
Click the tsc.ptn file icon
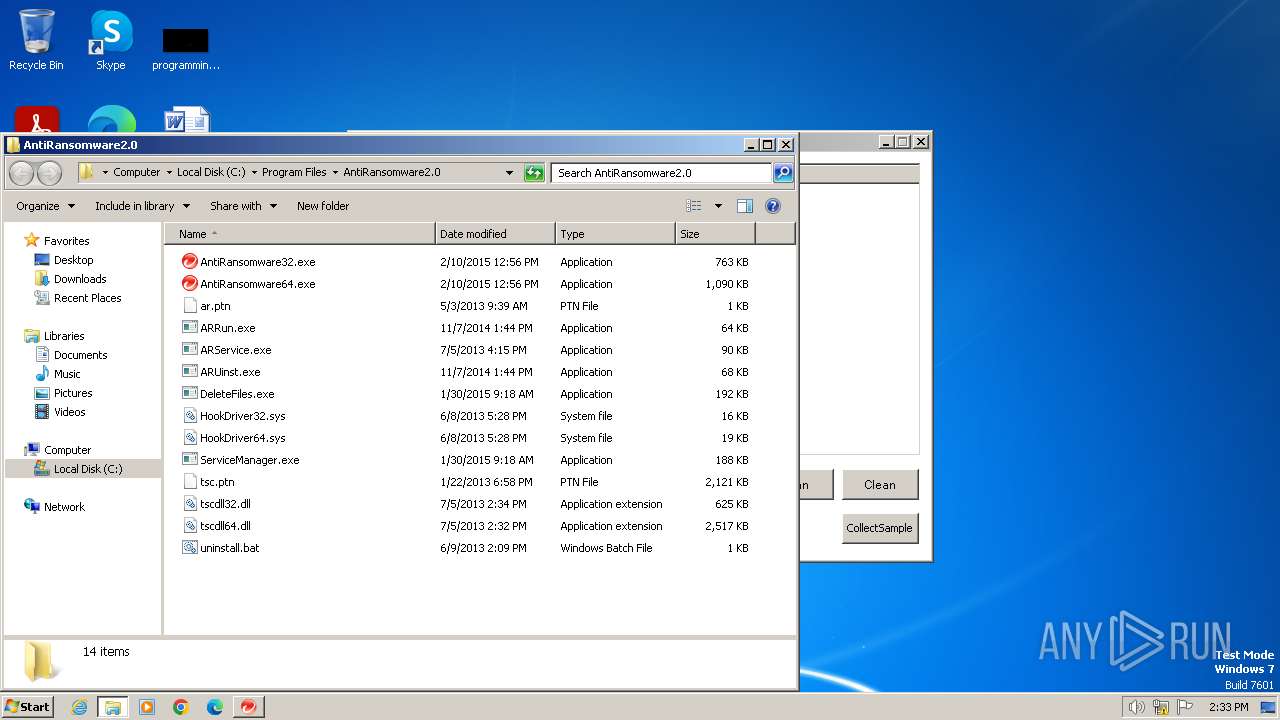(x=190, y=482)
